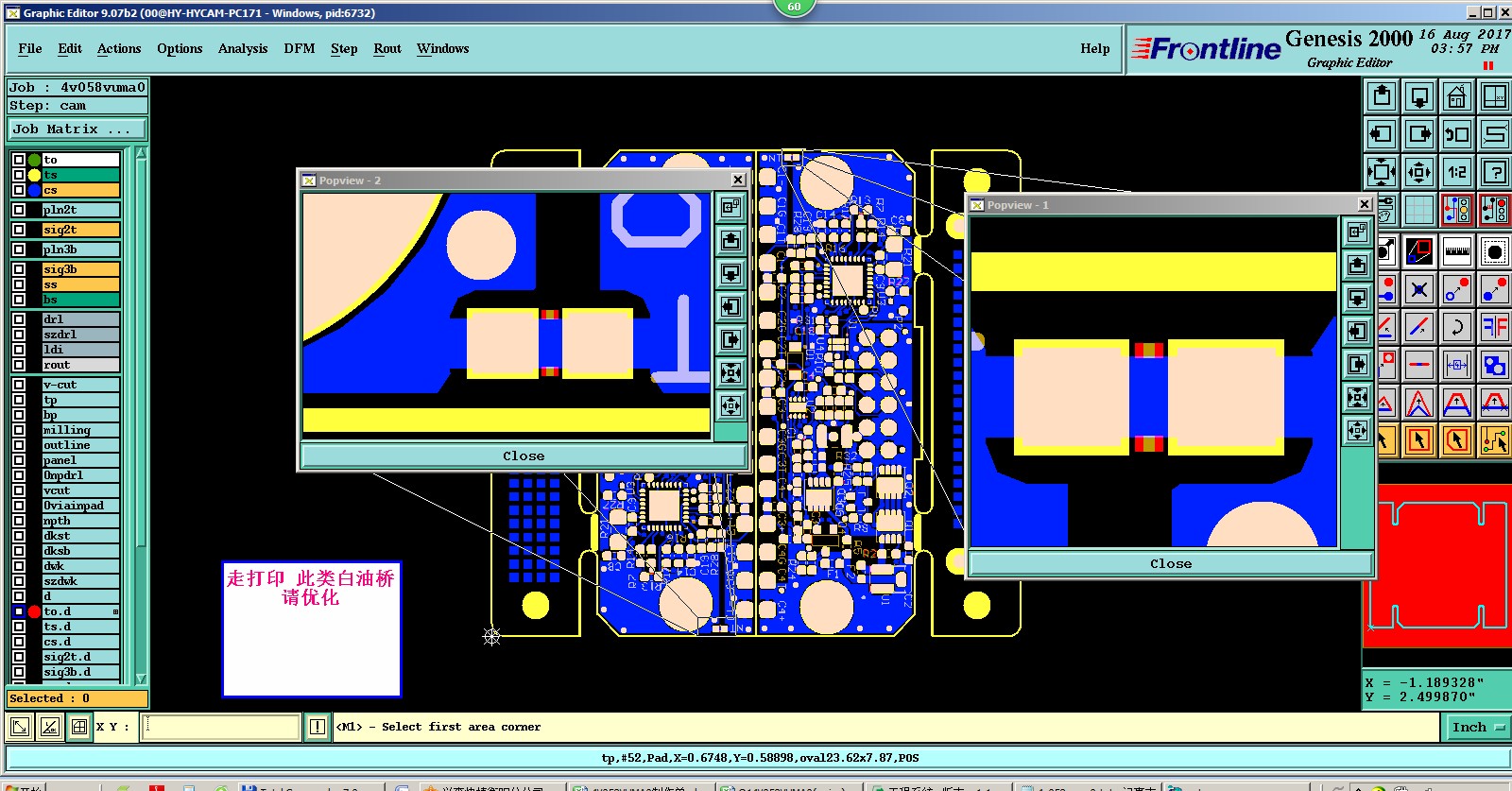1512x791 pixels.
Task: Open the Job Matrix button
Action: click(x=78, y=129)
